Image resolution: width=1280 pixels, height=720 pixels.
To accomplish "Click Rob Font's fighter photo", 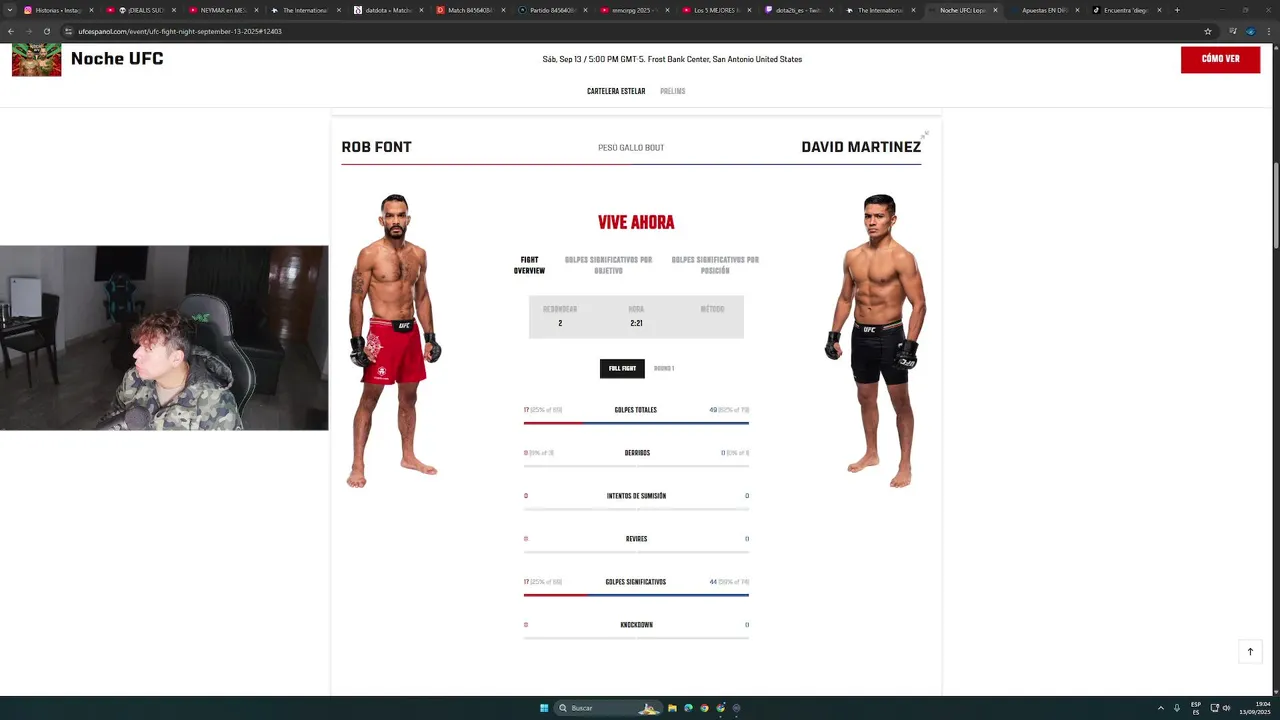I will pyautogui.click(x=394, y=340).
